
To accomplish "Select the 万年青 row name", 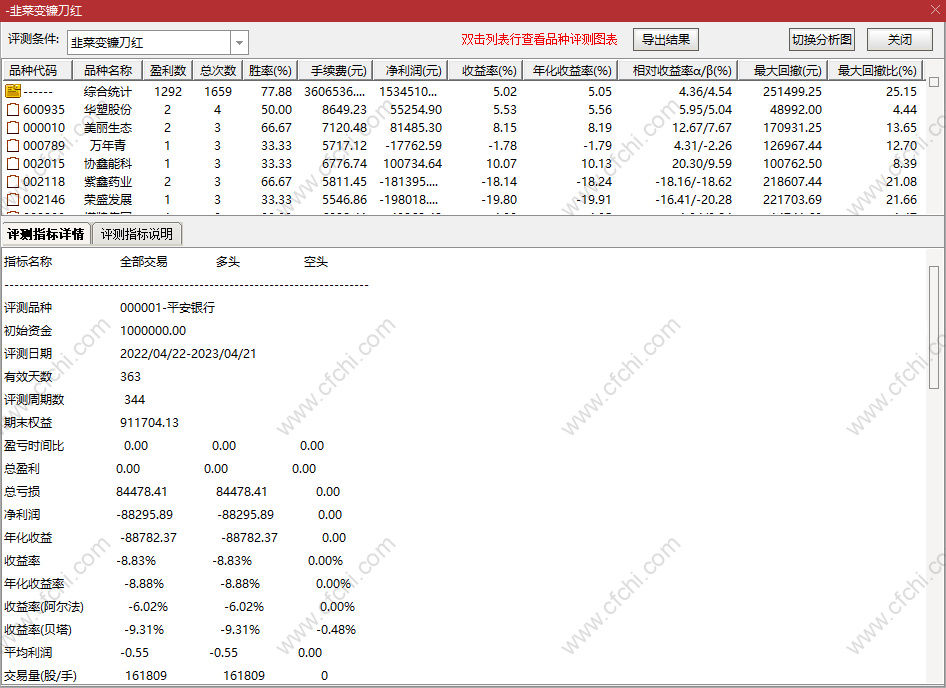I will click(107, 145).
